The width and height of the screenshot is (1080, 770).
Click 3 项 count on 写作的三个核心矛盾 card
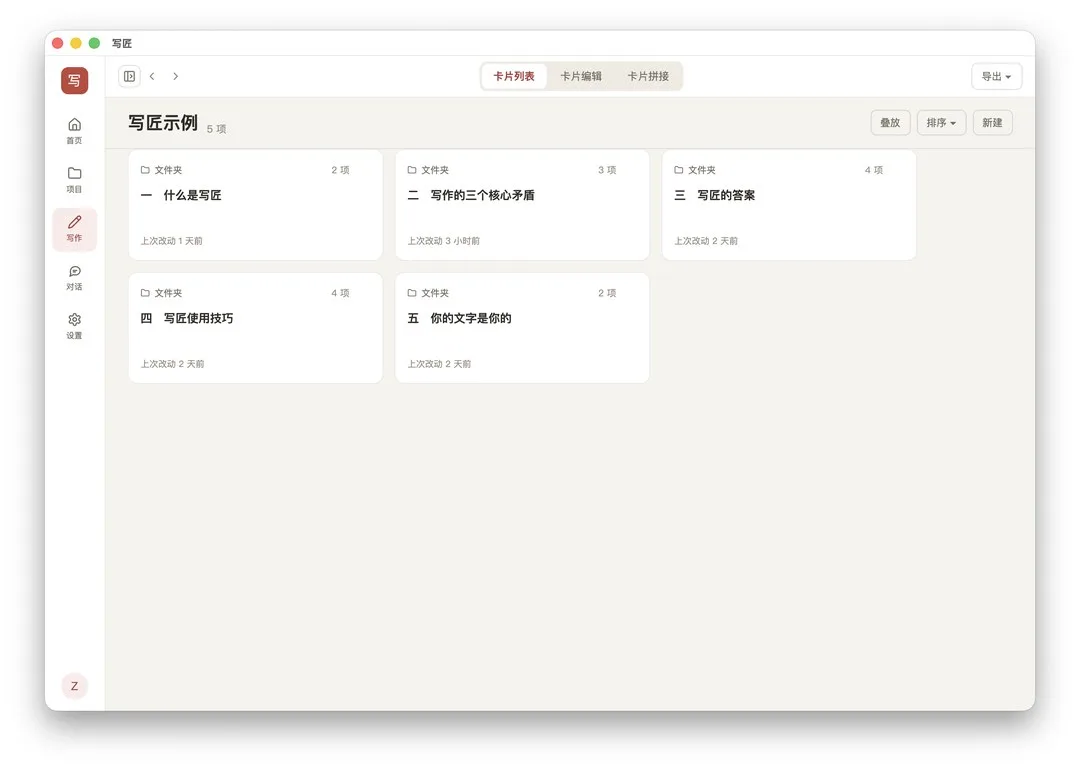pos(607,170)
